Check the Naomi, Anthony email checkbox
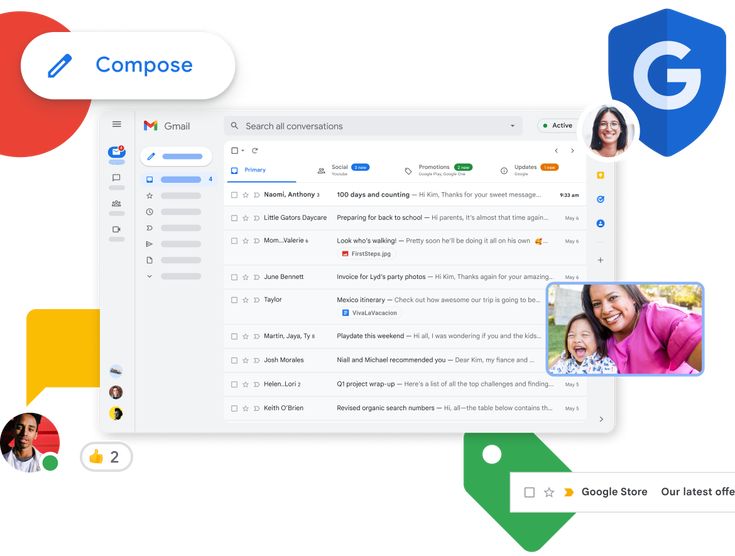Image resolution: width=735 pixels, height=556 pixels. [234, 195]
